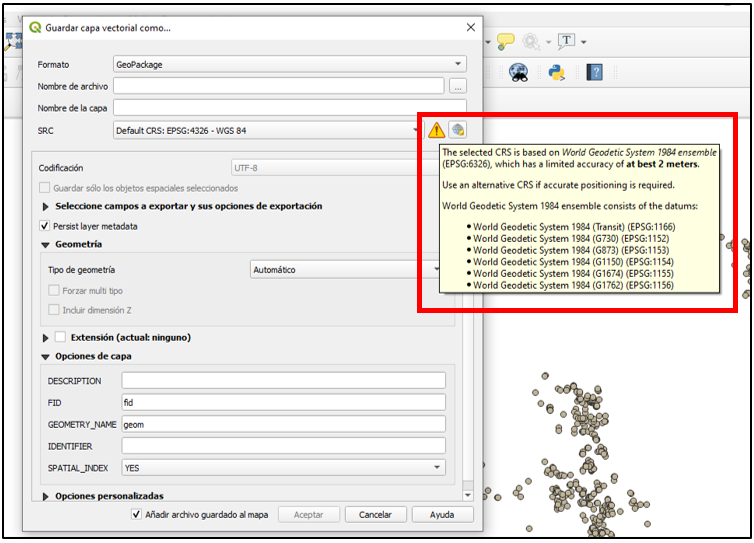Open the SPATIAL_INDEX YES dropdown

pyautogui.click(x=284, y=467)
